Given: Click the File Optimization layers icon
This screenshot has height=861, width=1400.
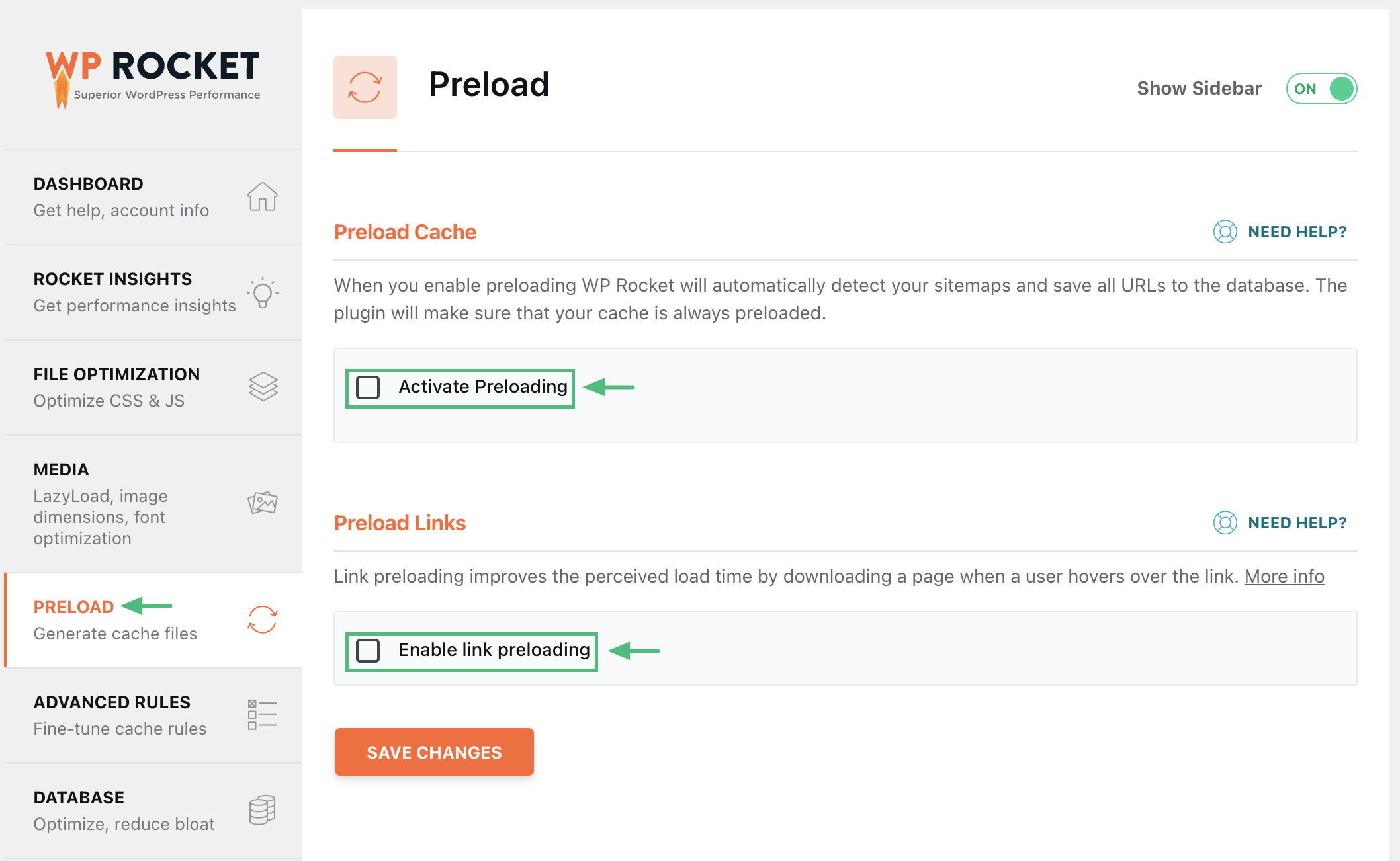Looking at the screenshot, I should coord(262,387).
